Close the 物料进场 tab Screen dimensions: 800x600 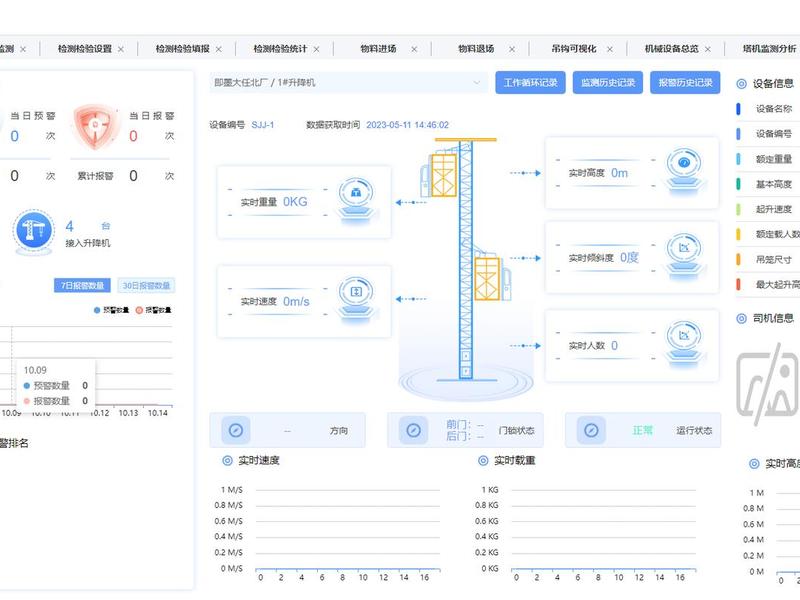pyautogui.click(x=414, y=49)
